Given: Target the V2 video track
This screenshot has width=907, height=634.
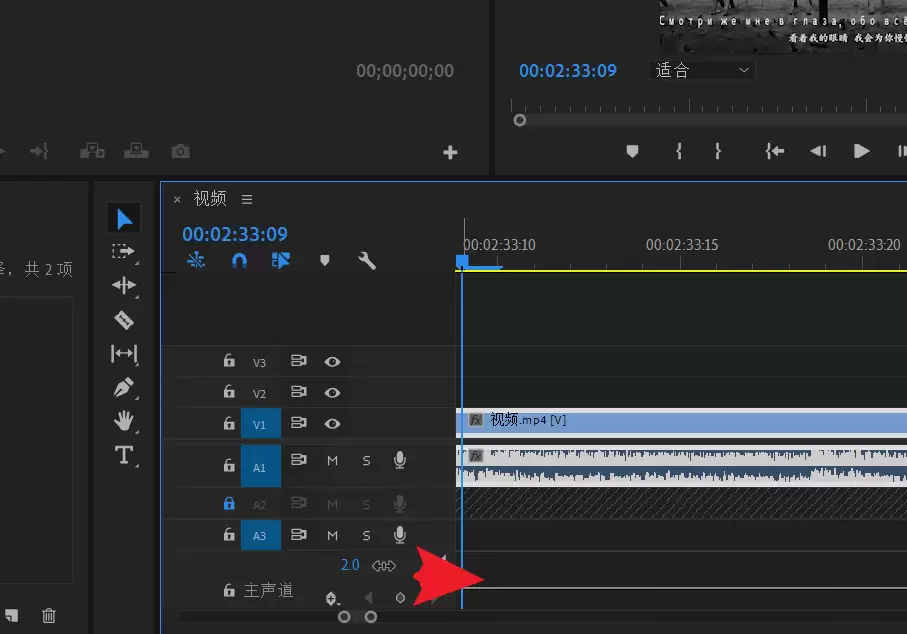Looking at the screenshot, I should [x=259, y=394].
